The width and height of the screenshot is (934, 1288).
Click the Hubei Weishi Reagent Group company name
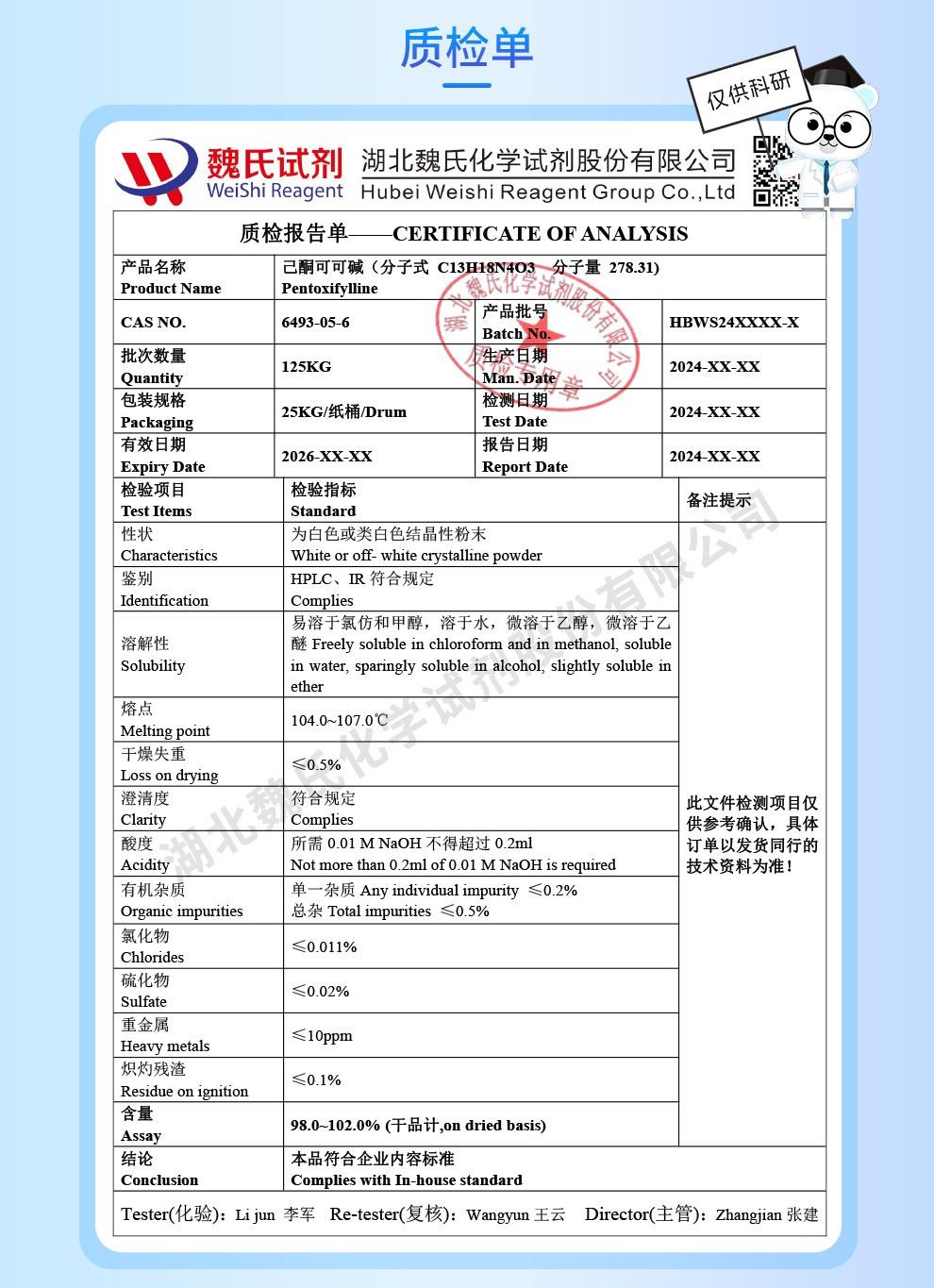pos(547,176)
